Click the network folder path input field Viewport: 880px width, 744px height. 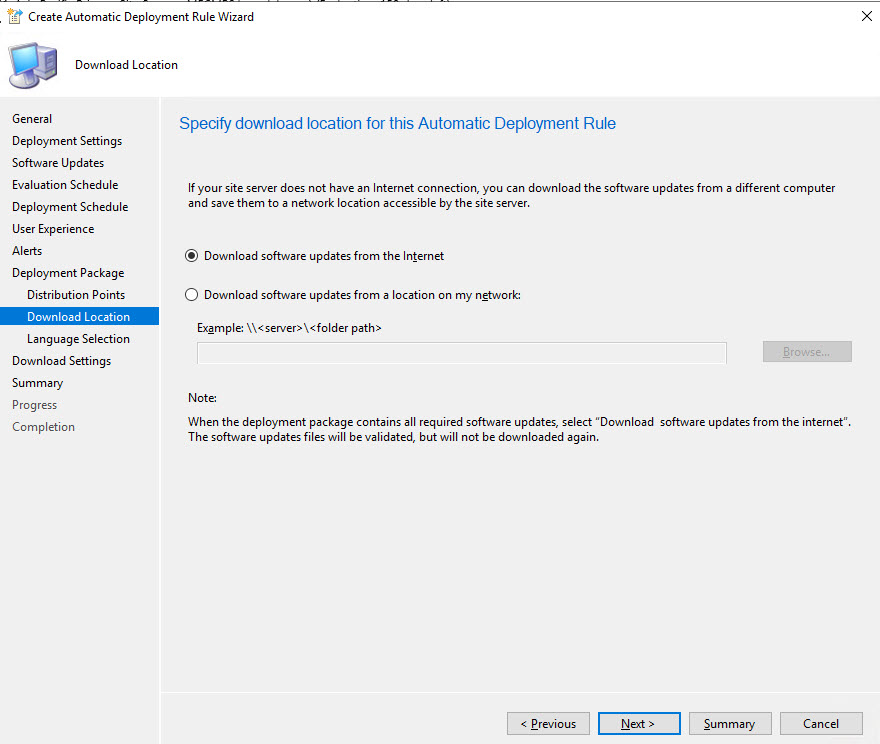461,352
